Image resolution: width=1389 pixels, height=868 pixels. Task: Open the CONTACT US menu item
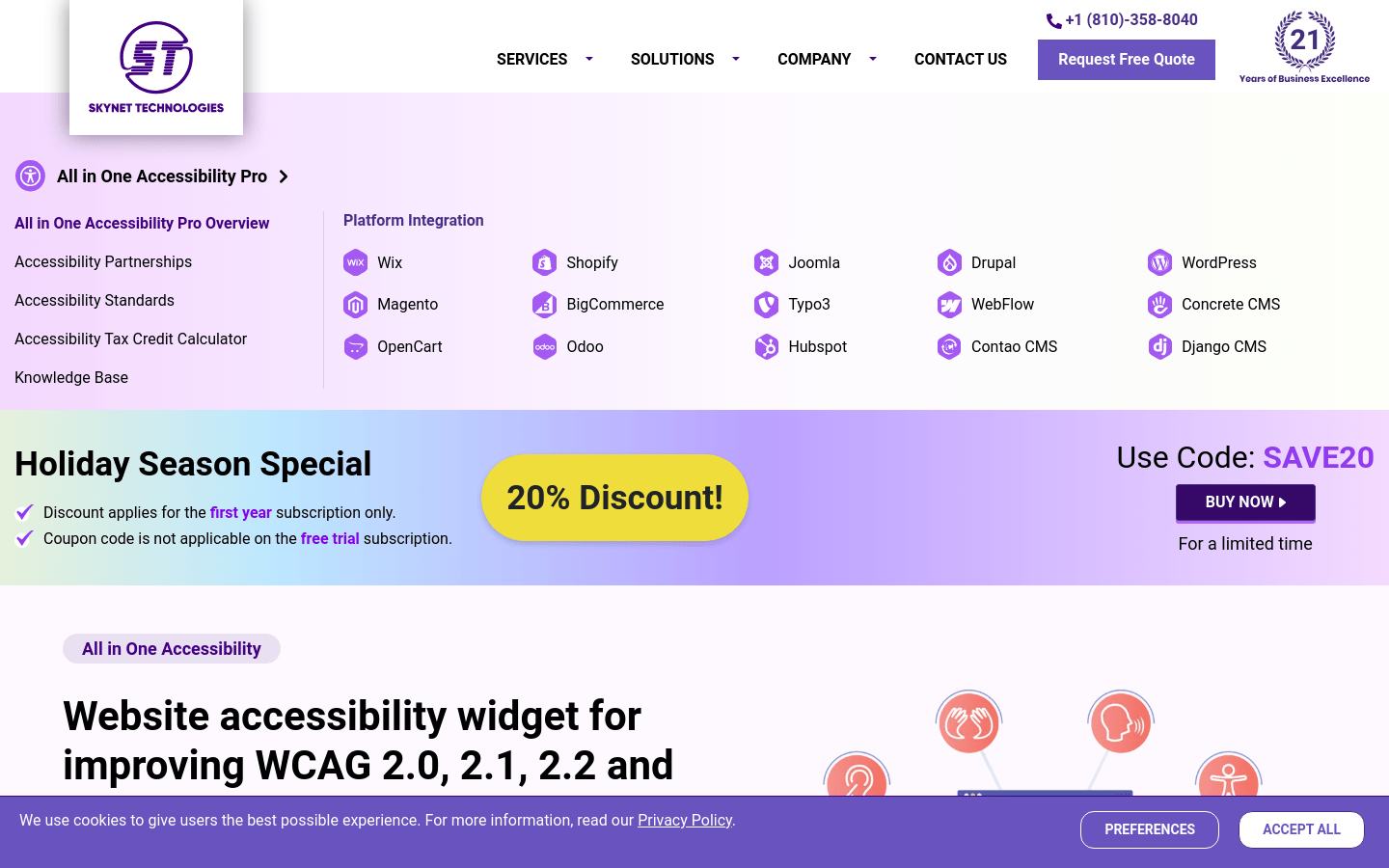click(x=960, y=59)
